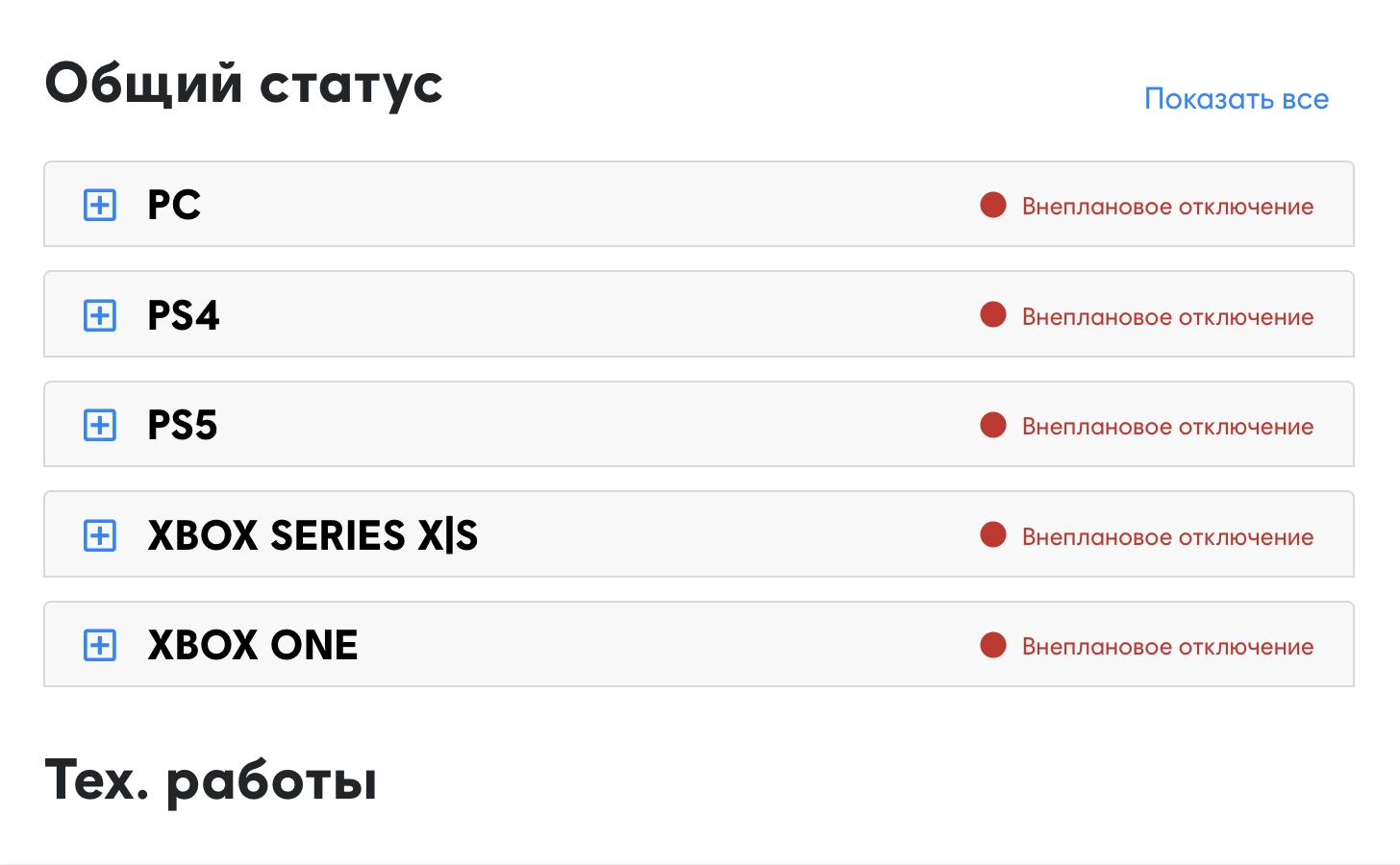Select the PS4 platform name

184,315
